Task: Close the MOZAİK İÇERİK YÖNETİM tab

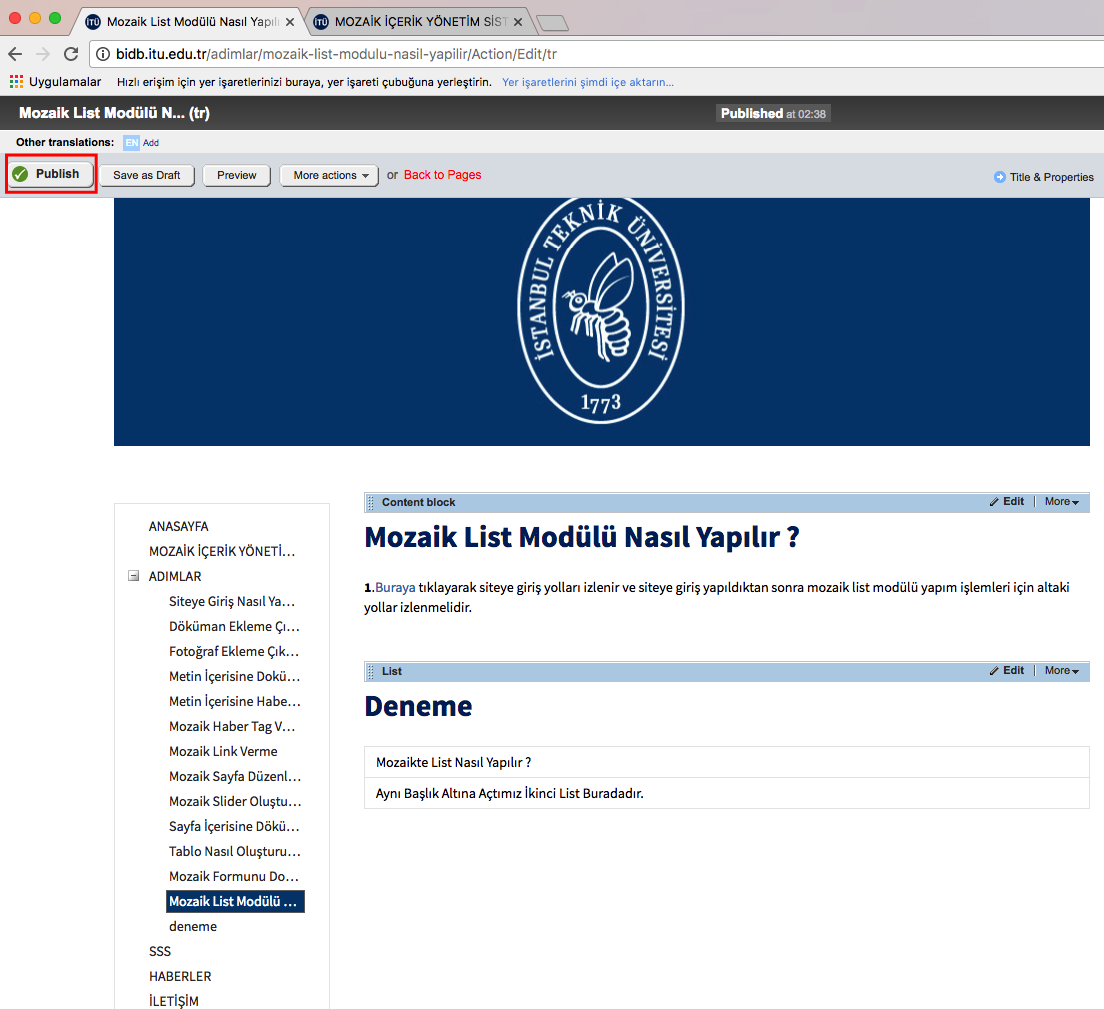Action: point(518,22)
